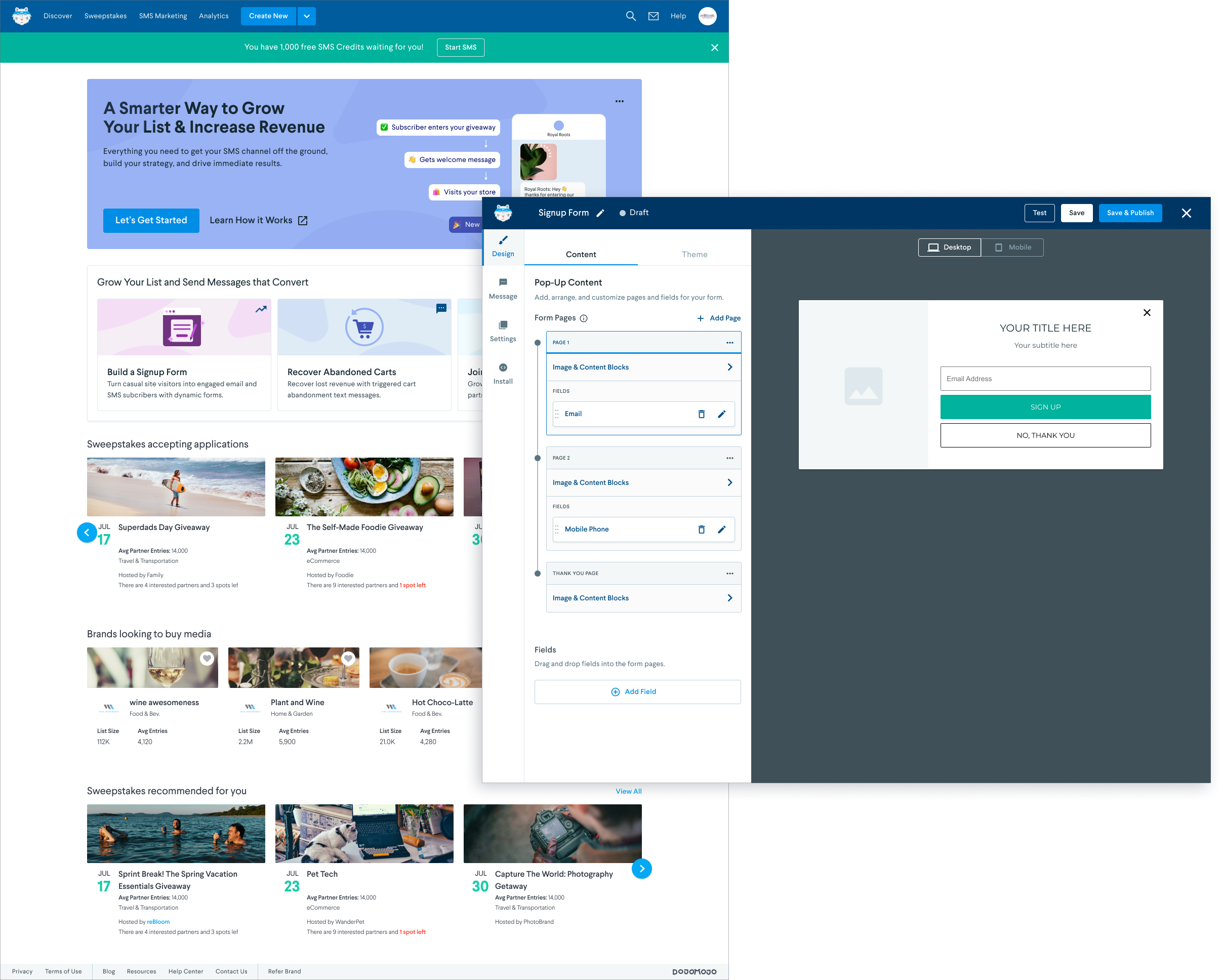Open the Message sidebar panel
Viewport: 1223px width, 980px height.
coord(503,289)
